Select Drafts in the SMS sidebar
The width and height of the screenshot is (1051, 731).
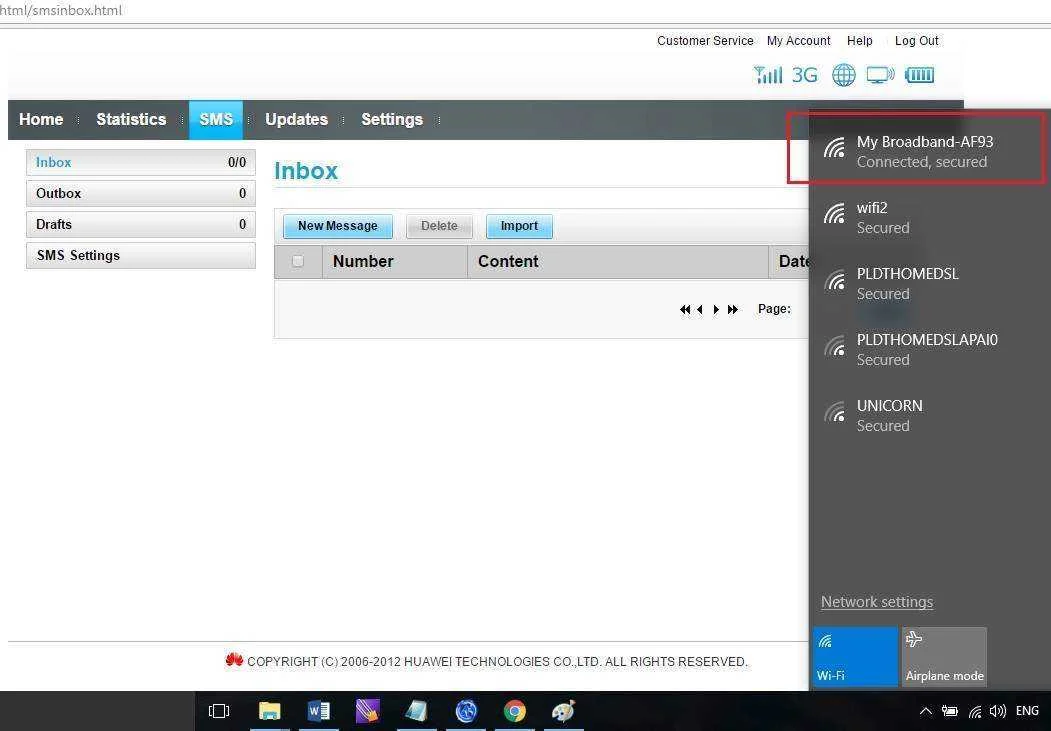point(141,224)
